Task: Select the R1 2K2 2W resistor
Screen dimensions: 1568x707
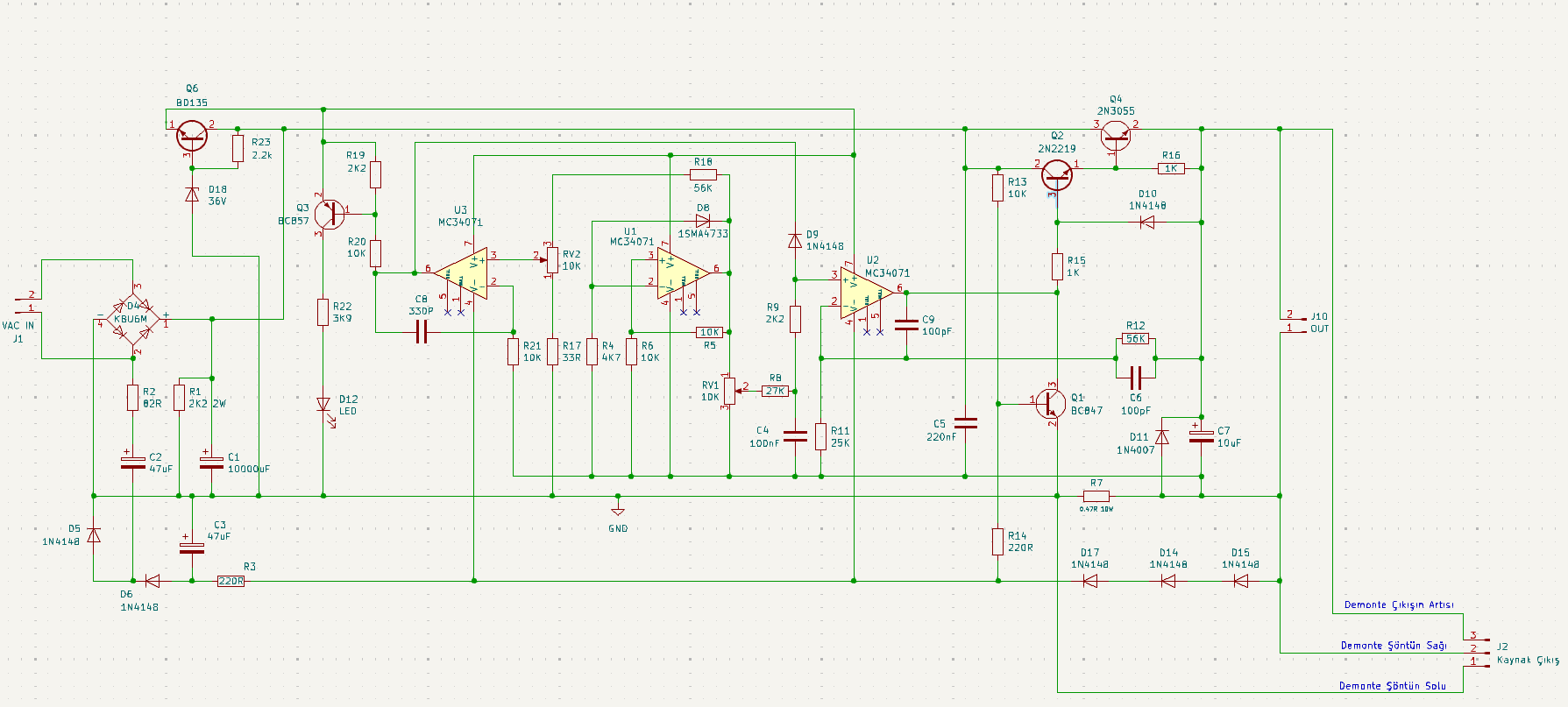Action: [179, 398]
